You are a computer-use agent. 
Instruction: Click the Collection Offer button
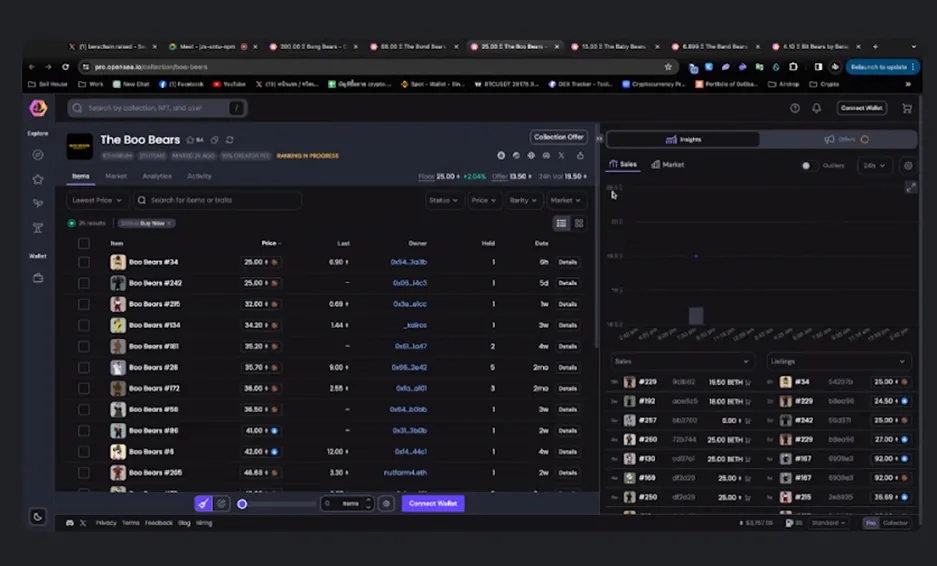click(x=558, y=137)
